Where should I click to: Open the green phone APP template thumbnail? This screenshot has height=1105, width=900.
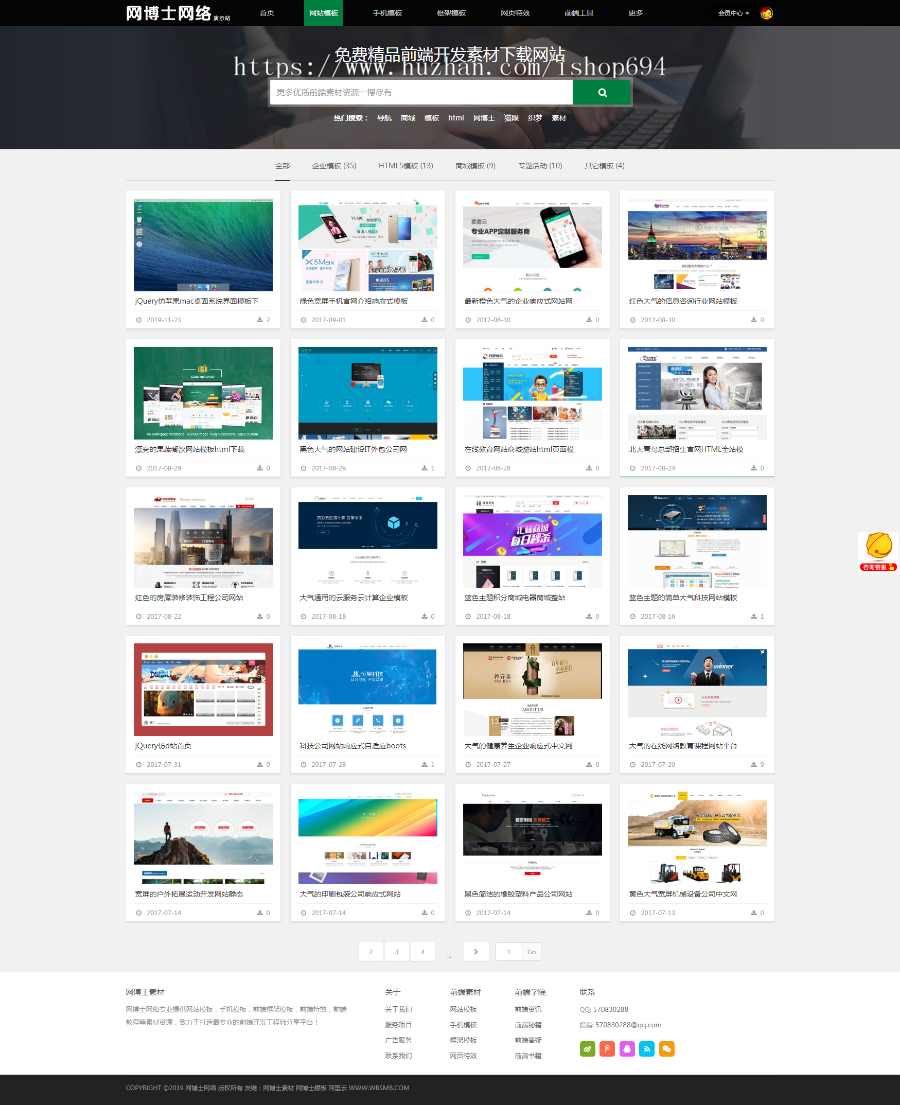(532, 240)
